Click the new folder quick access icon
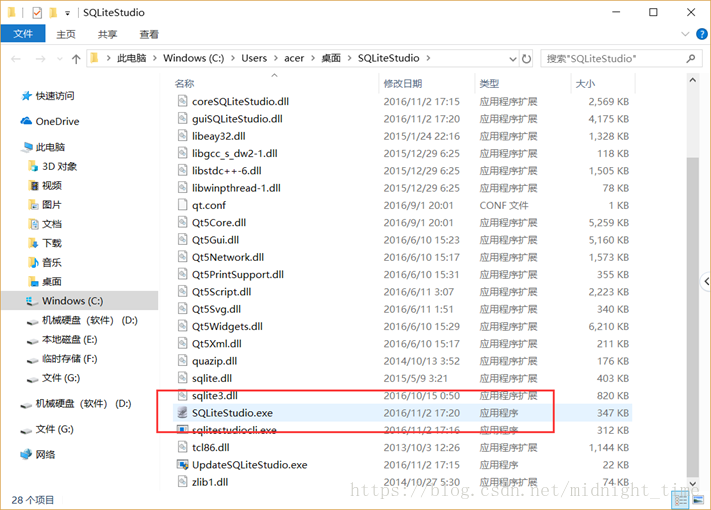Viewport: 711px width, 510px height. pos(53,13)
